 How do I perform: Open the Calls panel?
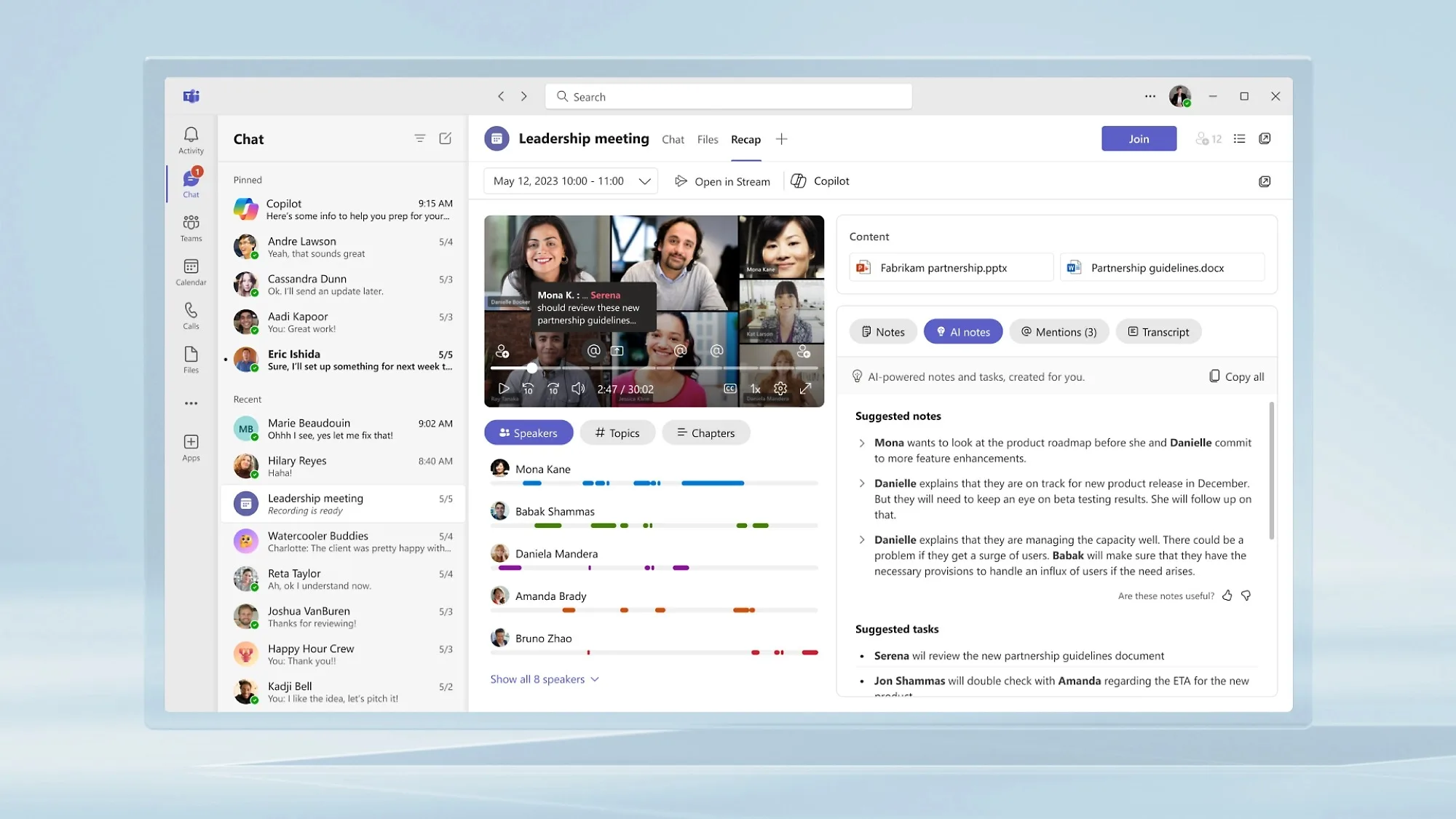point(190,314)
